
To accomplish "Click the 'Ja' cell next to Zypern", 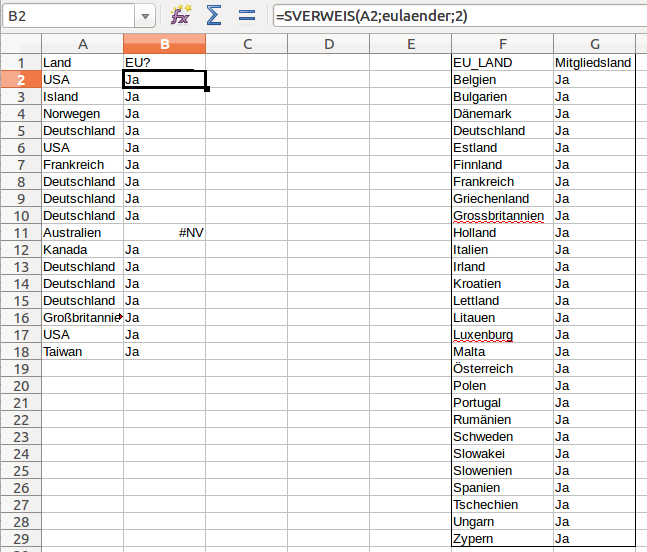I will (594, 539).
